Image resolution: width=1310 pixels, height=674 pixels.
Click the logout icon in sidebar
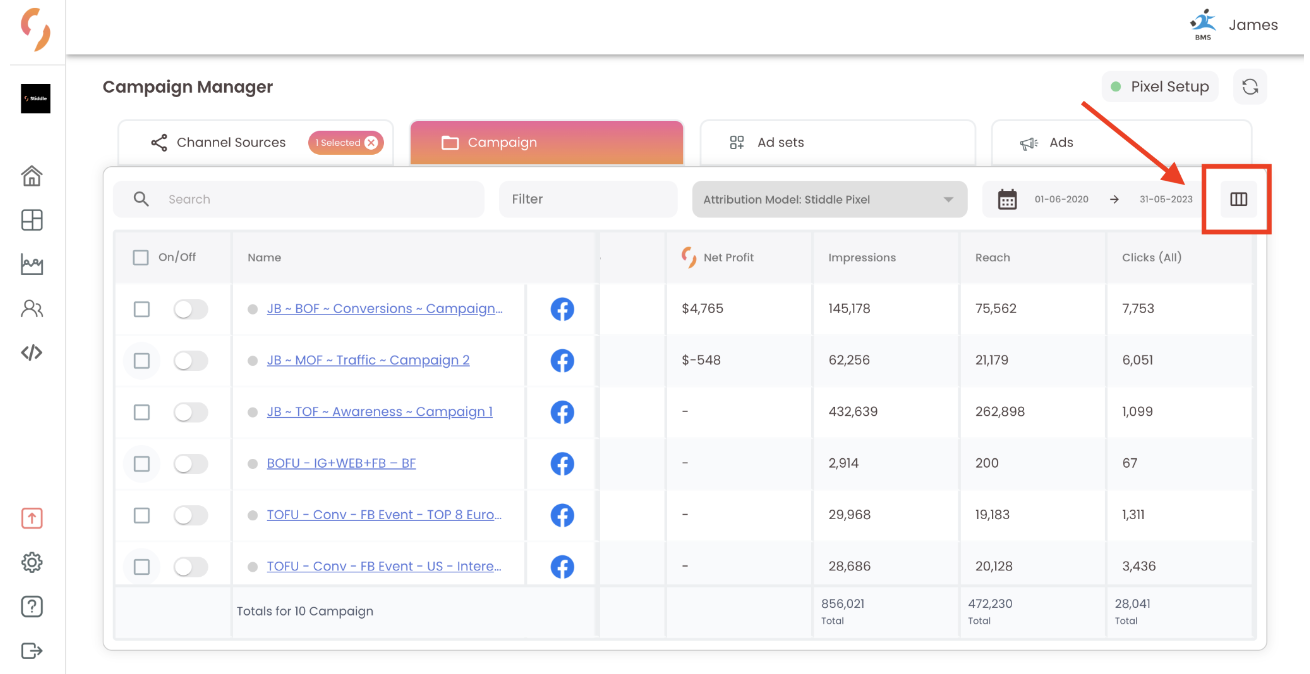pos(32,651)
